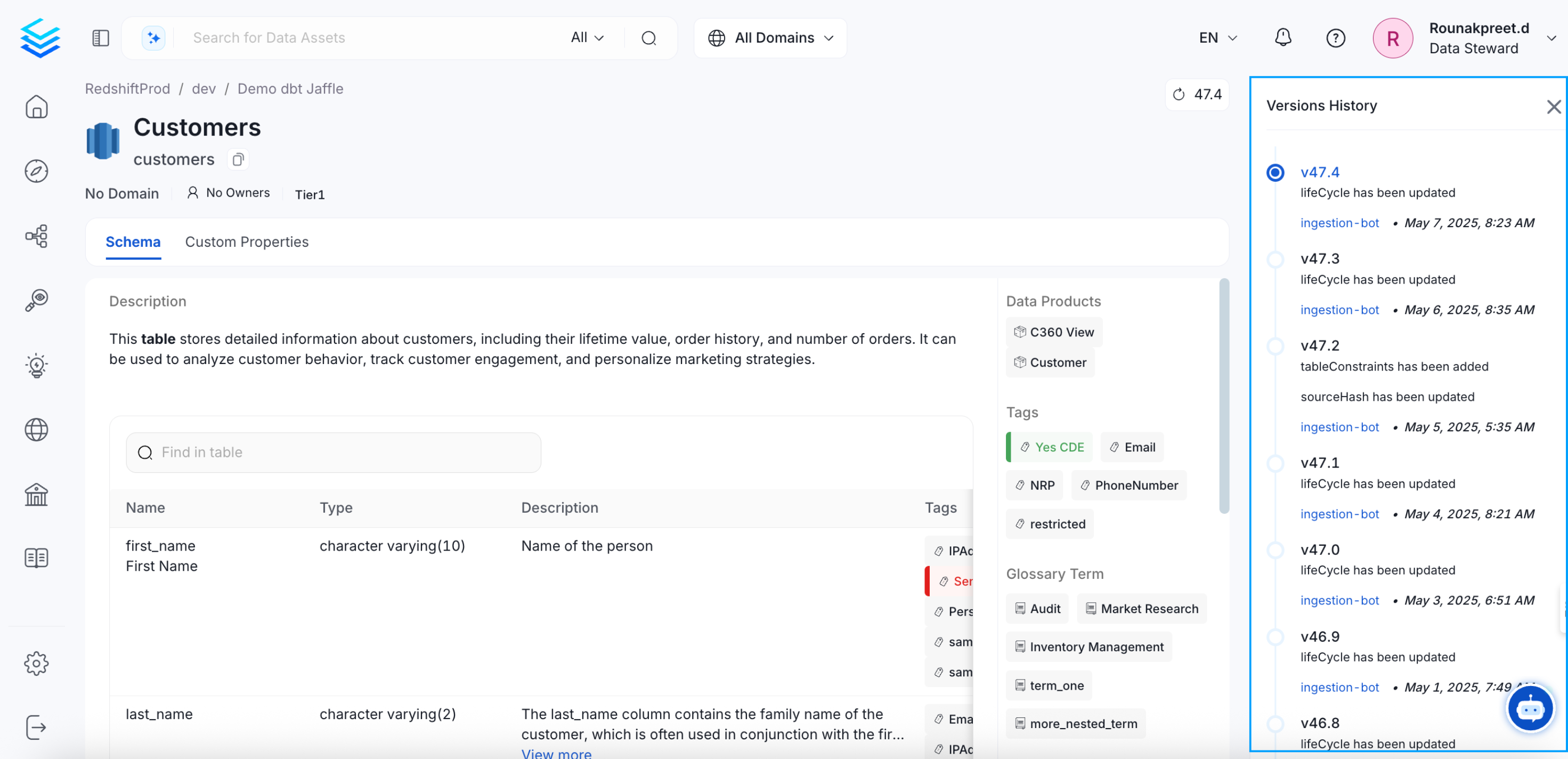Select the Schema tab
This screenshot has height=759, width=1568.
(133, 242)
